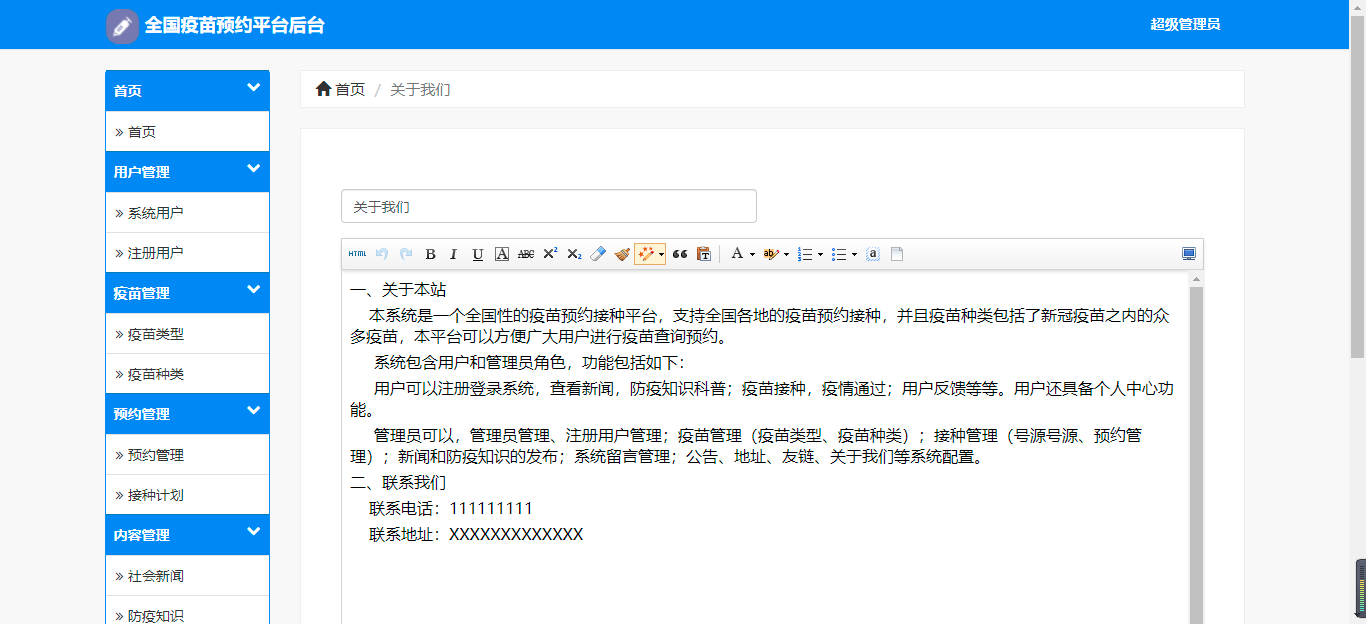Click the home icon in breadcrumb
This screenshot has width=1366, height=624.
click(323, 89)
